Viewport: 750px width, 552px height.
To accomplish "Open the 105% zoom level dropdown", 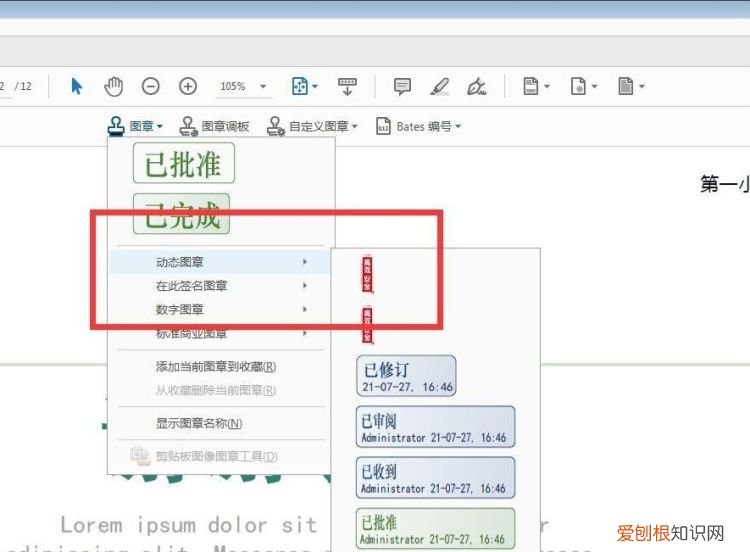I will pos(263,87).
